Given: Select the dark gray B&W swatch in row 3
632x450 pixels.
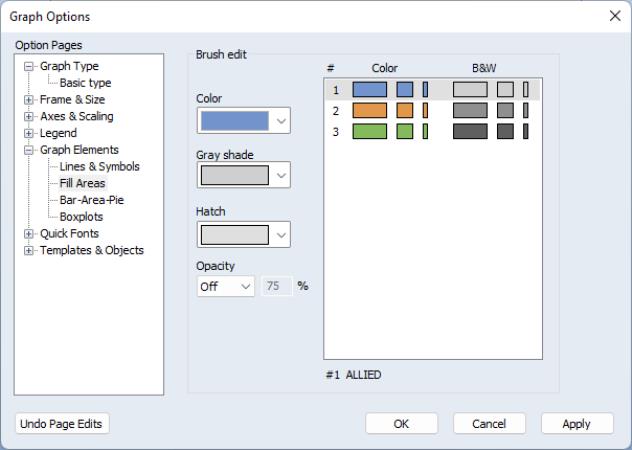Looking at the screenshot, I should (470, 131).
